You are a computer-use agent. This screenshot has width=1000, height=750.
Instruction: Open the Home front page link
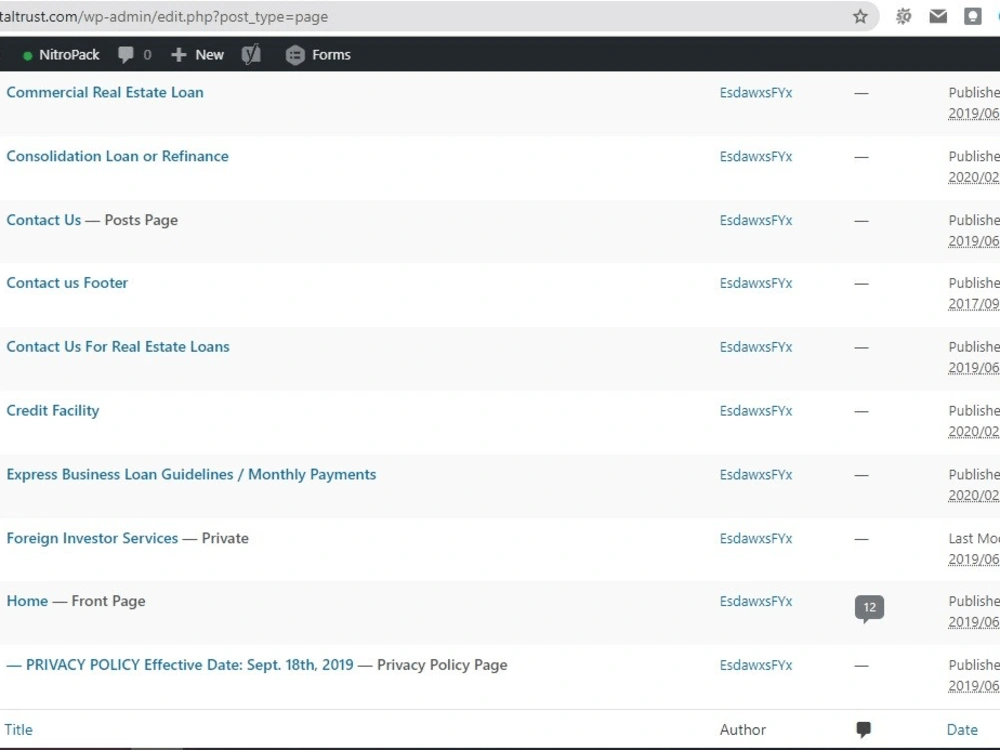27,601
